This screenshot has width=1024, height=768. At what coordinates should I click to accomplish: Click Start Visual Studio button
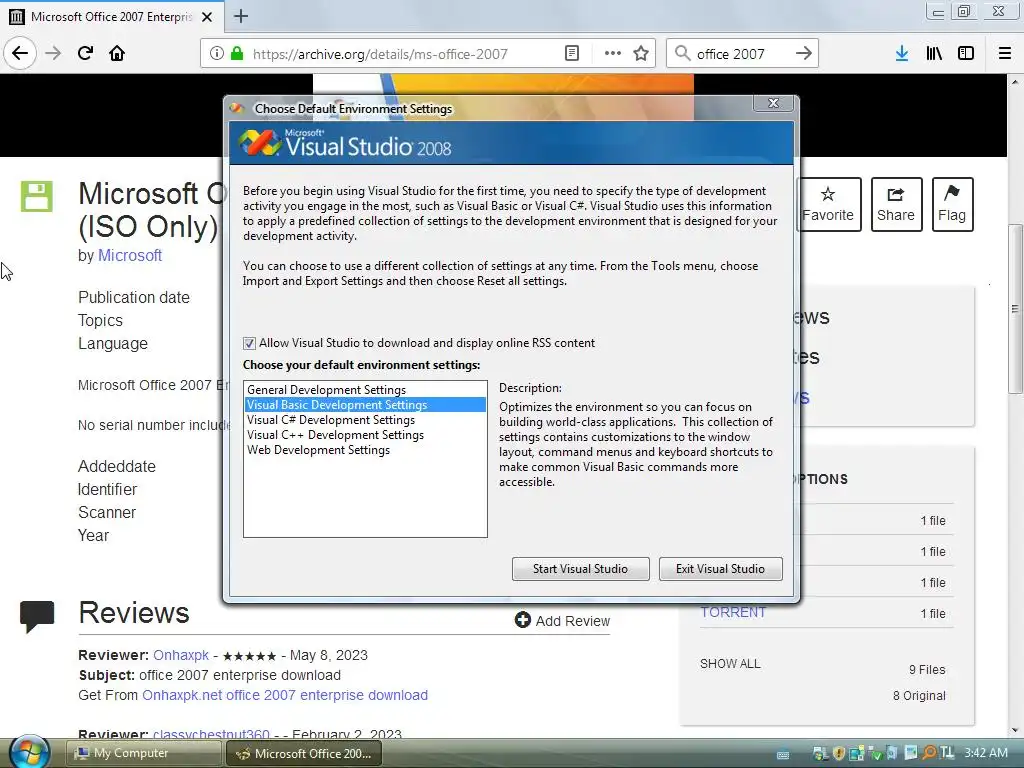[x=581, y=569]
